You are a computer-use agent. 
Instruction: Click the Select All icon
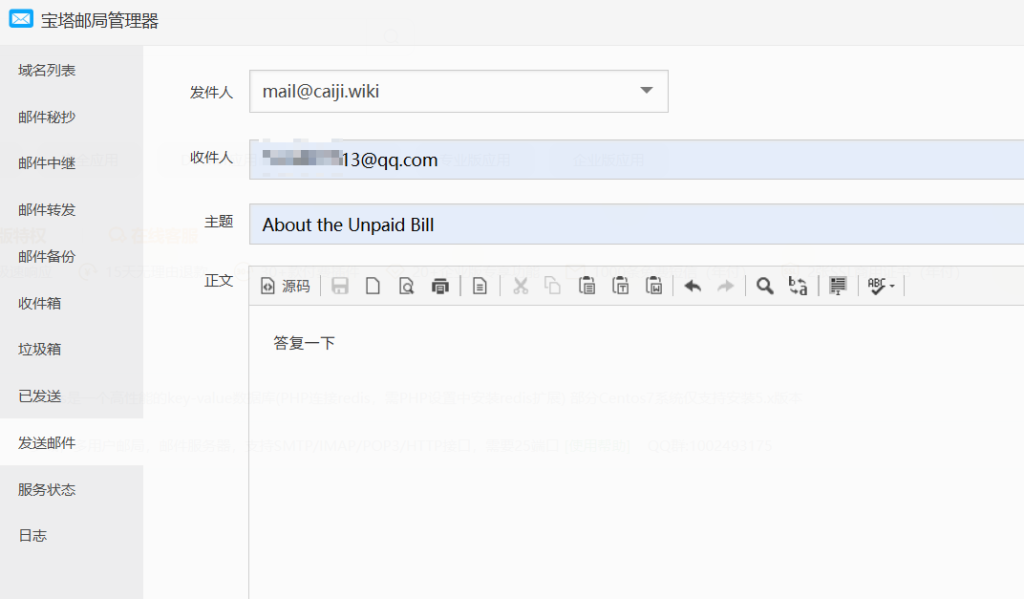pos(838,286)
